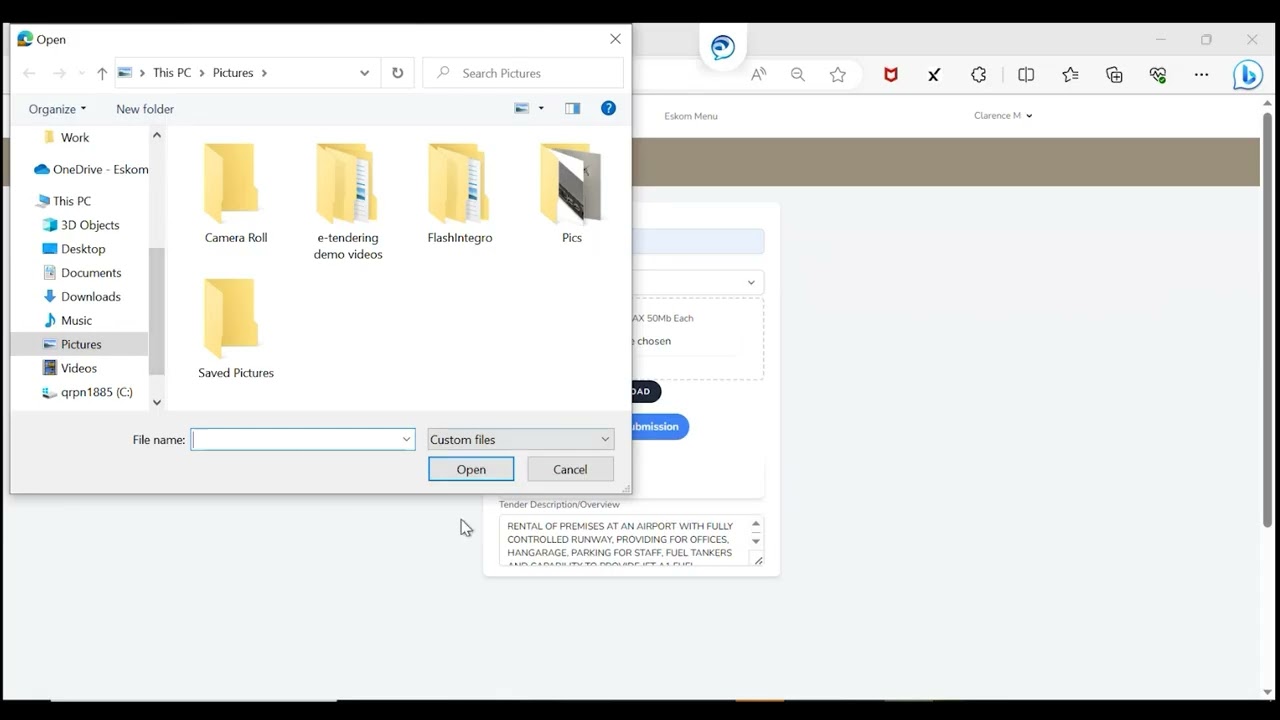Open browser Extensions puzzle icon

pyautogui.click(x=979, y=75)
